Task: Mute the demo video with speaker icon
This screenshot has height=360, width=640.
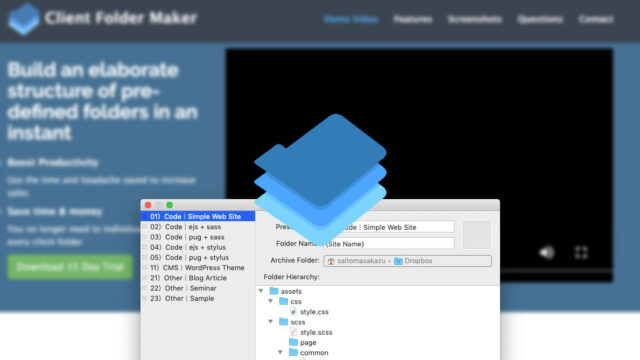Action: 547,253
